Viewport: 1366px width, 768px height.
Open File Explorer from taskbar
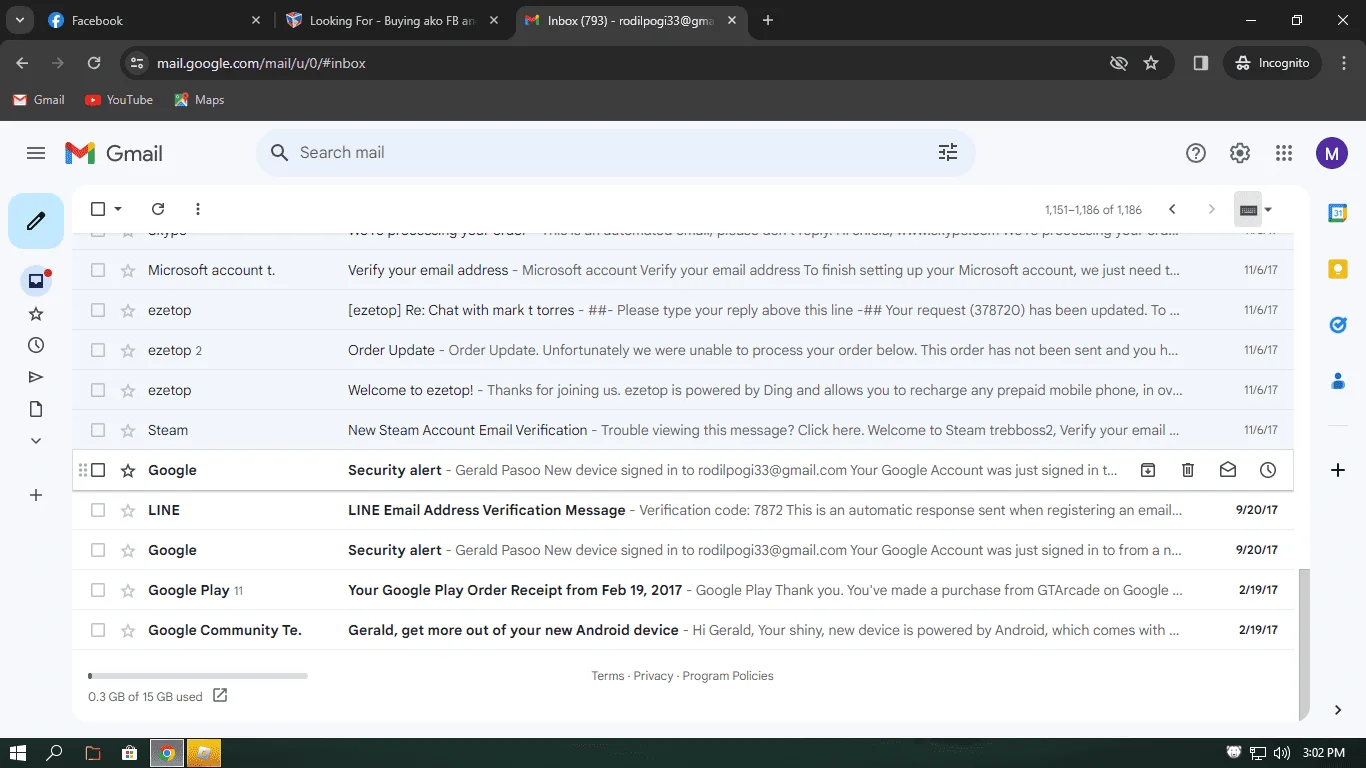pyautogui.click(x=92, y=753)
